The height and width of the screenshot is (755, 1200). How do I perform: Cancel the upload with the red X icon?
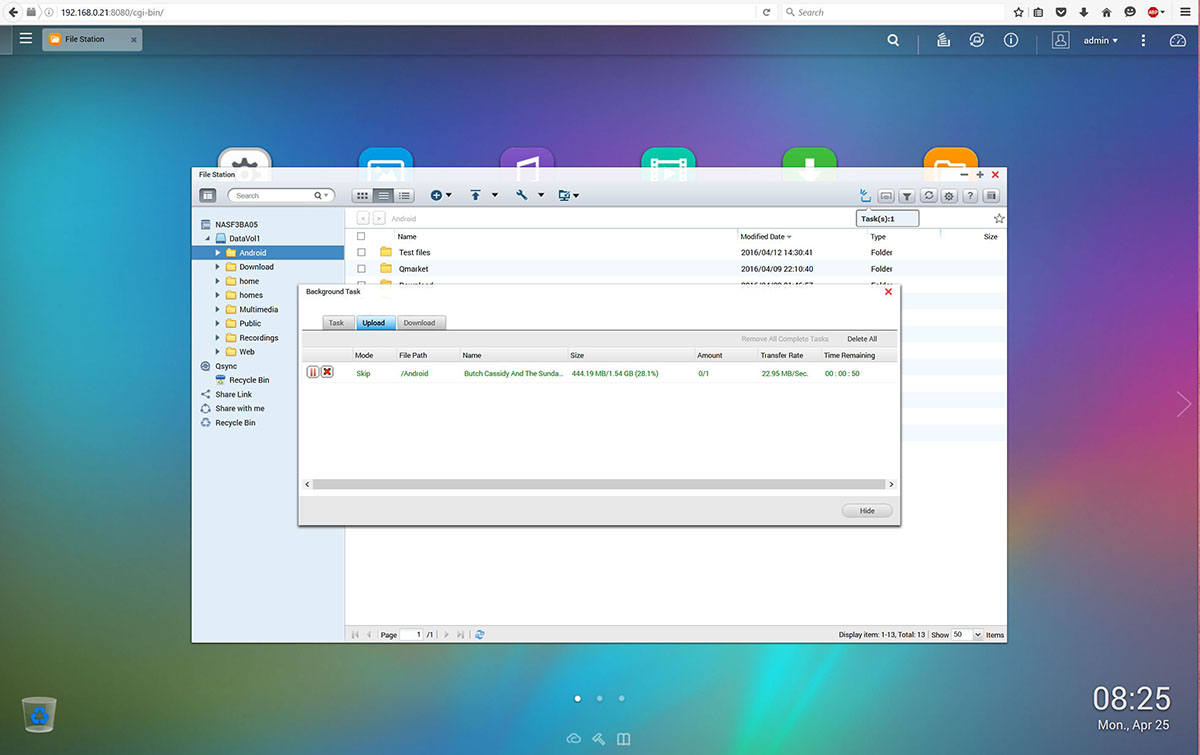tap(327, 372)
